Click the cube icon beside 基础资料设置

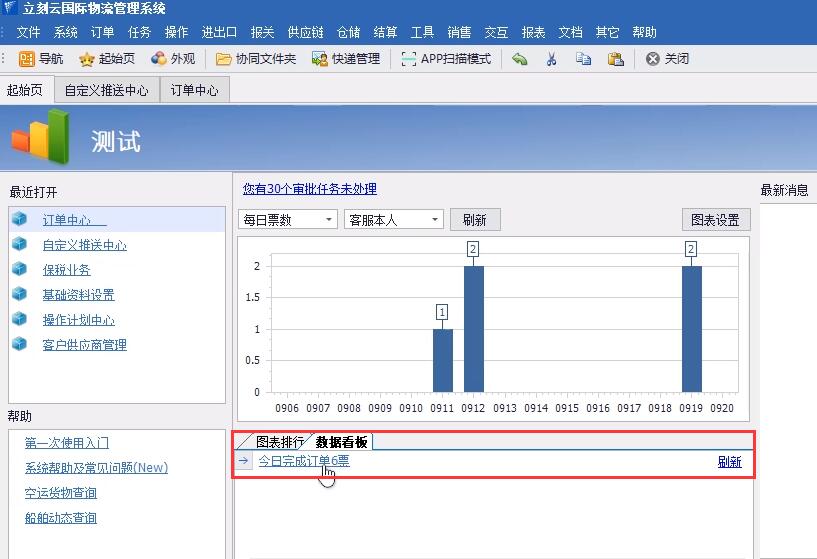(19, 294)
